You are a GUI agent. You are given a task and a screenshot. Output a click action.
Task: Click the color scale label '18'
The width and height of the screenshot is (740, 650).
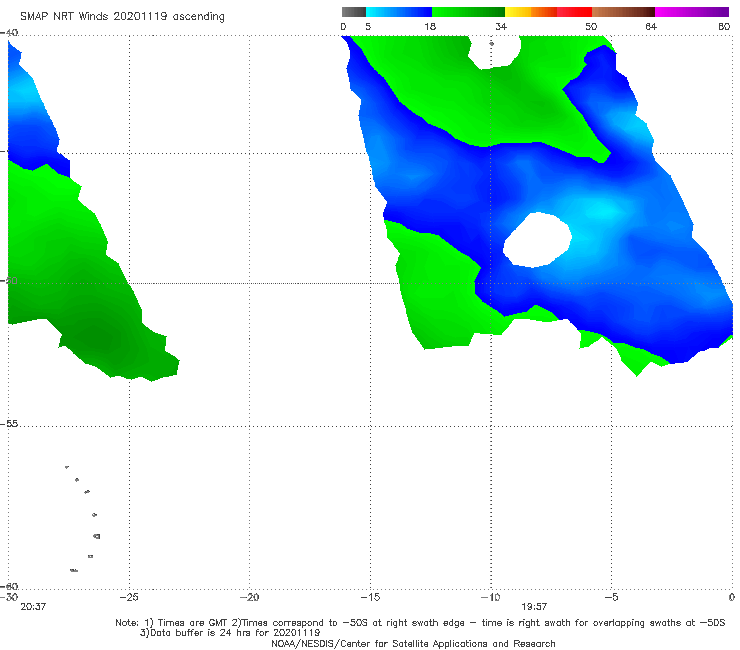click(430, 27)
